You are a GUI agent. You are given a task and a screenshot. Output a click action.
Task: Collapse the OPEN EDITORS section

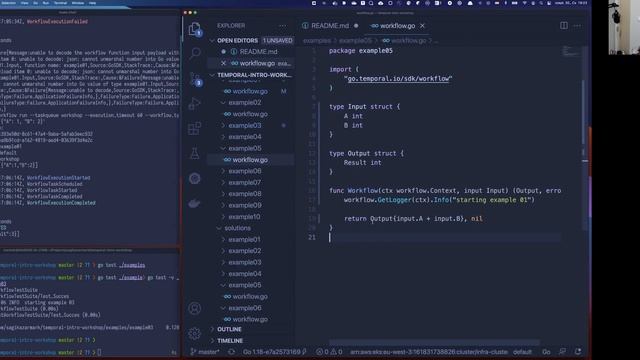click(237, 40)
